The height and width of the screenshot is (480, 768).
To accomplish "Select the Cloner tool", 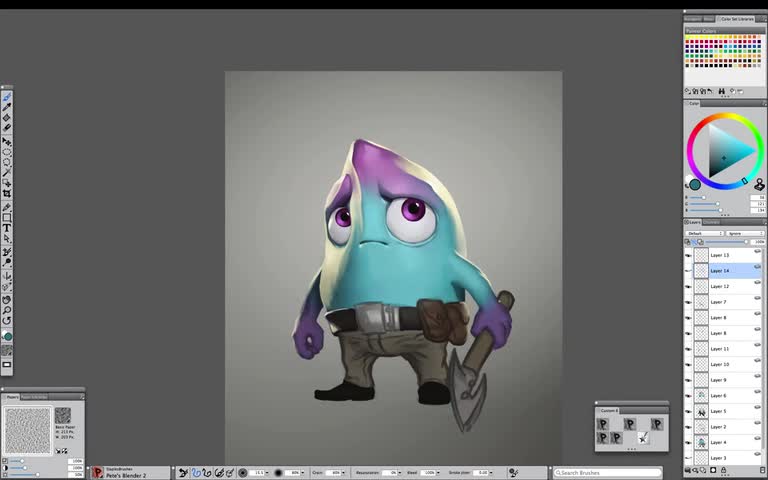I will [7, 252].
